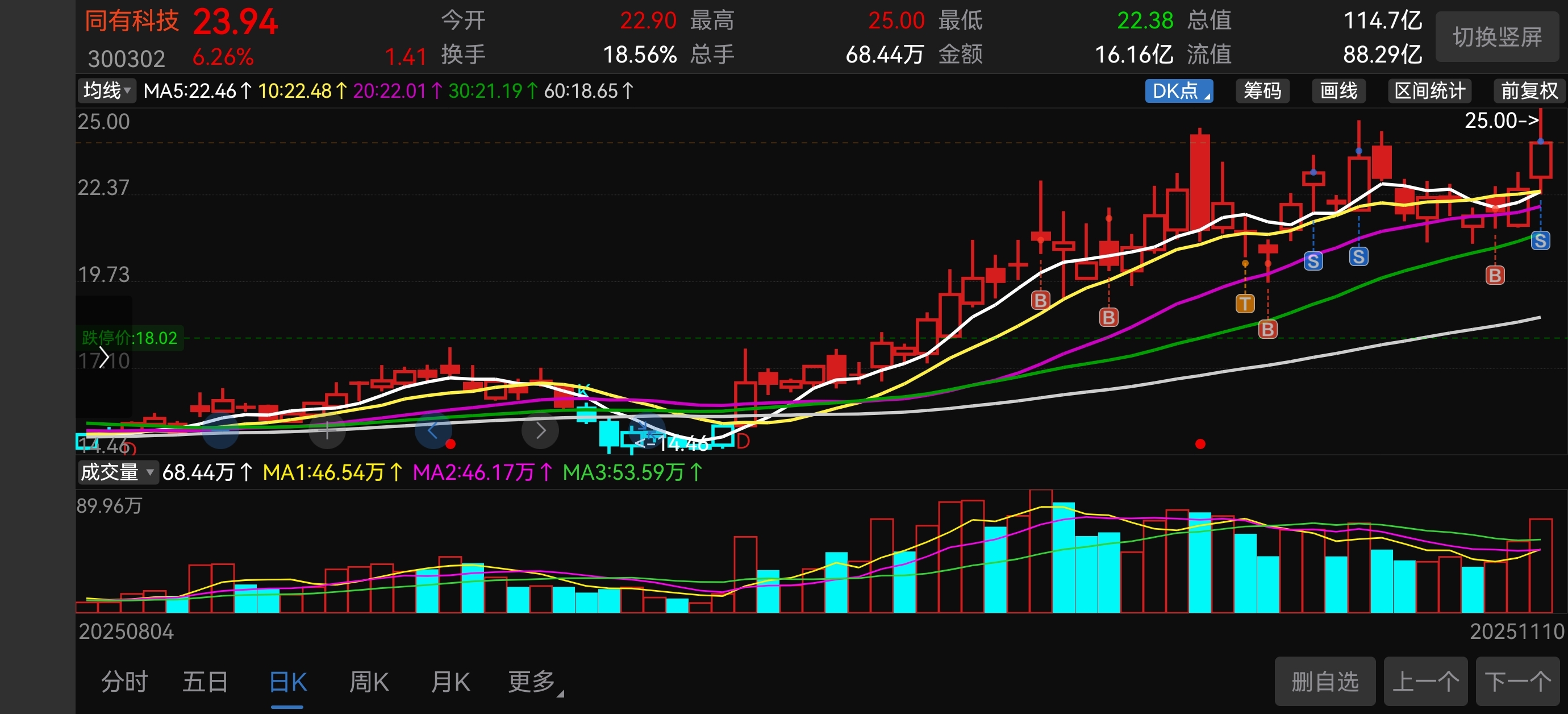Toggle the 筹码 chip distribution view
Viewport: 1568px width, 714px height.
point(1262,91)
